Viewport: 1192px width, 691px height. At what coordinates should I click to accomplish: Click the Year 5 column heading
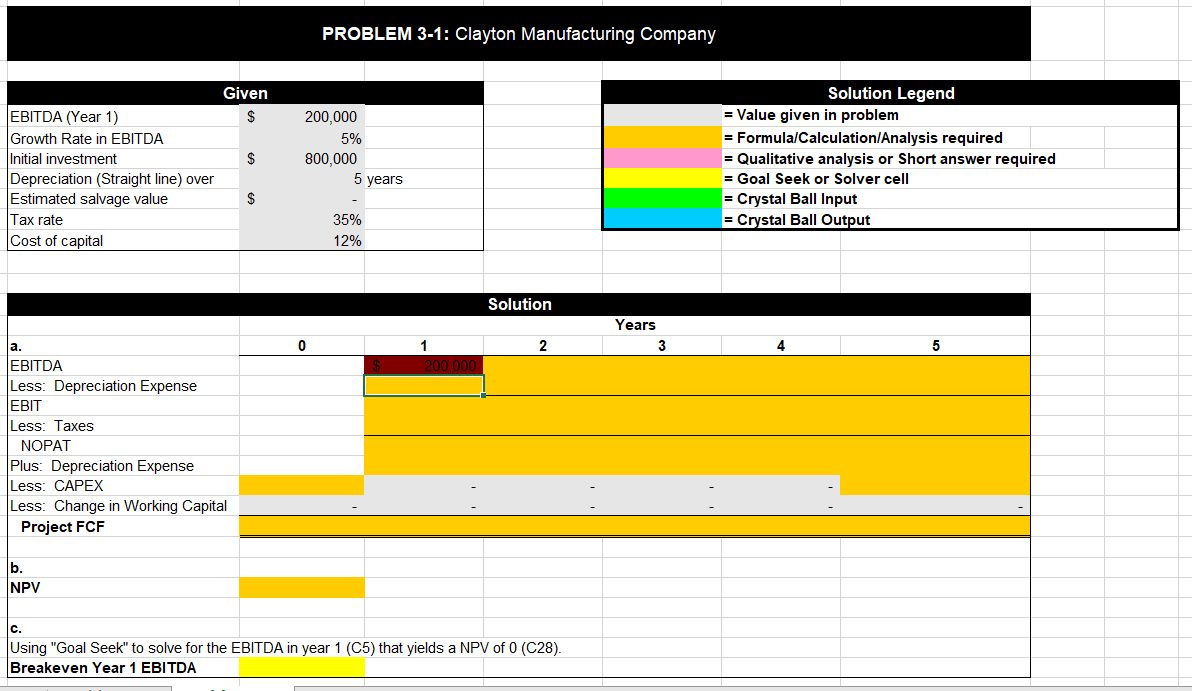pyautogui.click(x=936, y=346)
